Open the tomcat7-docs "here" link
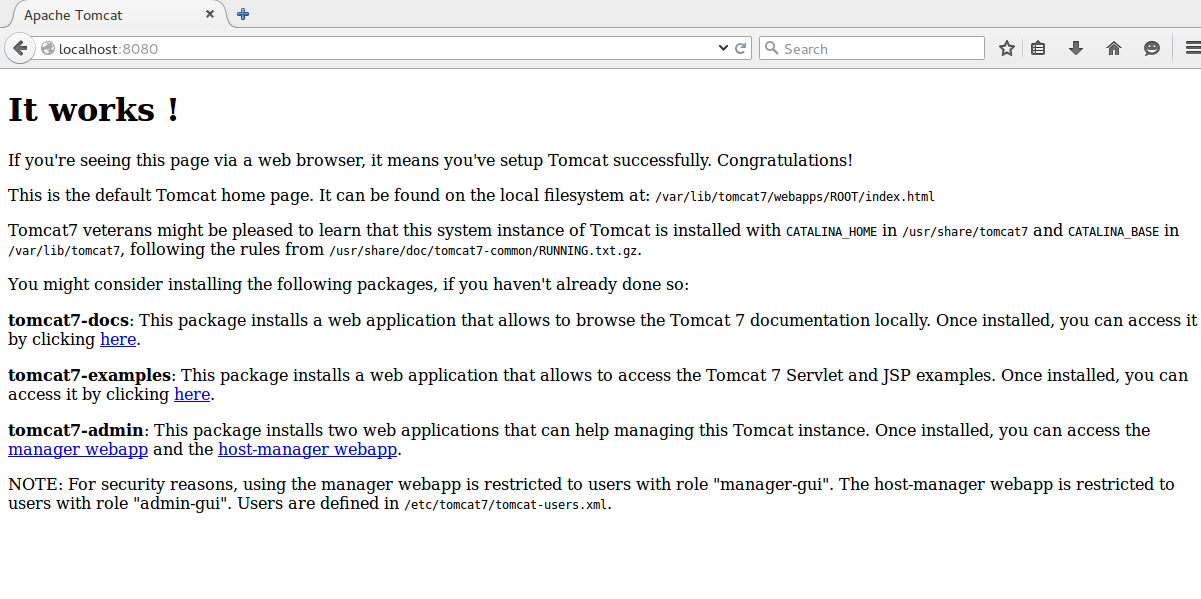 (x=118, y=339)
